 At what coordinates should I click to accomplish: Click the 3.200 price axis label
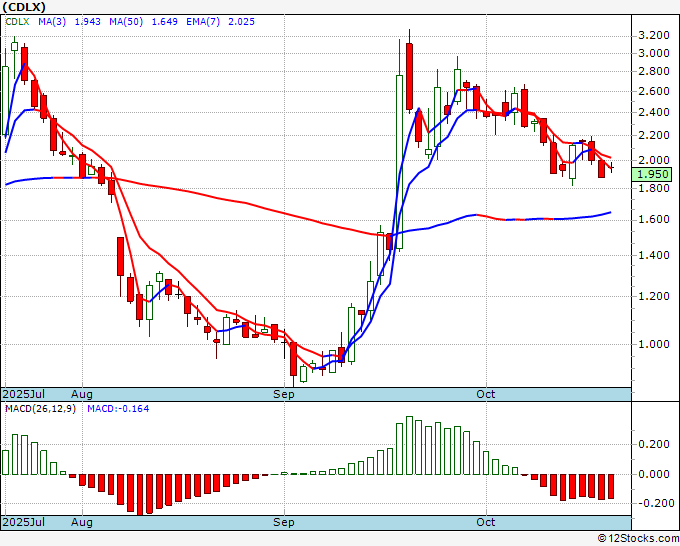click(x=654, y=34)
